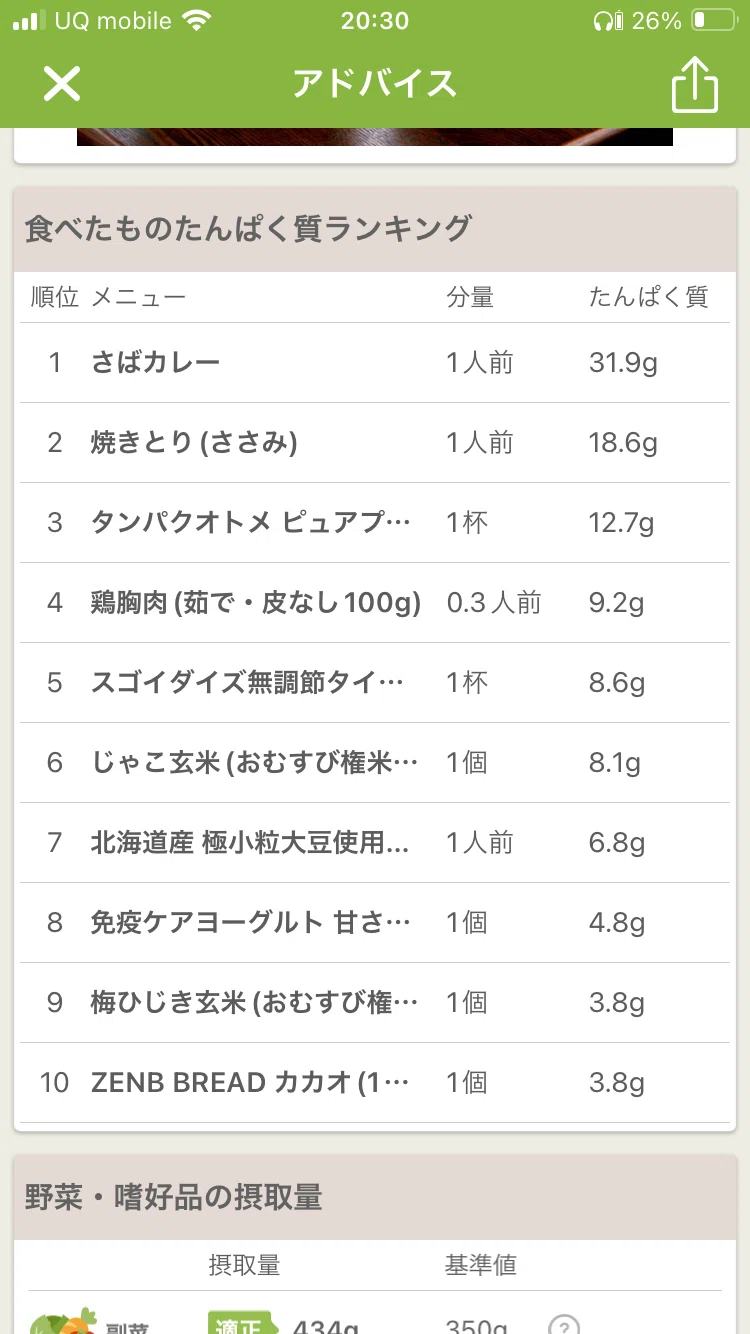
Task: Tap the share icon in the header
Action: pos(694,83)
